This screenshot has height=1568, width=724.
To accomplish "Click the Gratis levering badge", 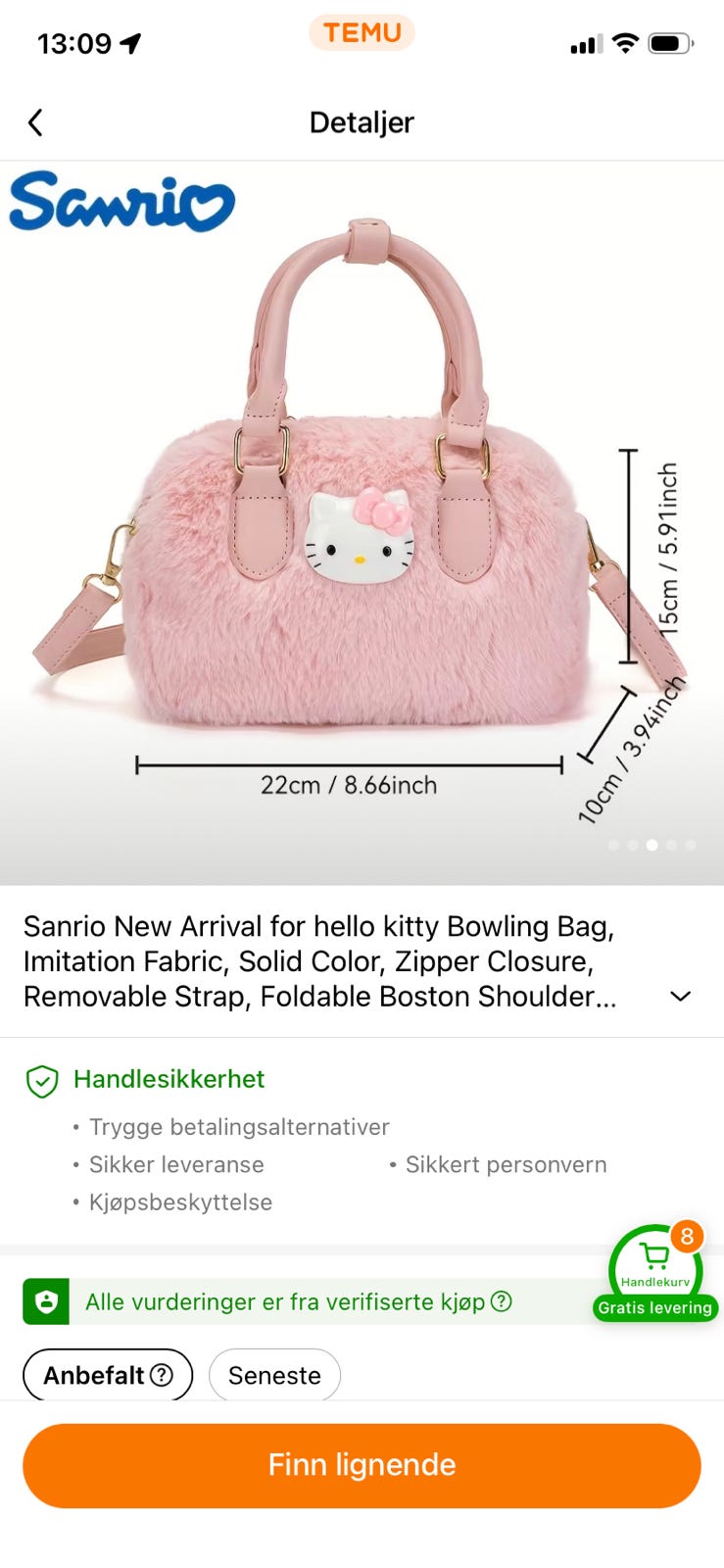I will [655, 1307].
